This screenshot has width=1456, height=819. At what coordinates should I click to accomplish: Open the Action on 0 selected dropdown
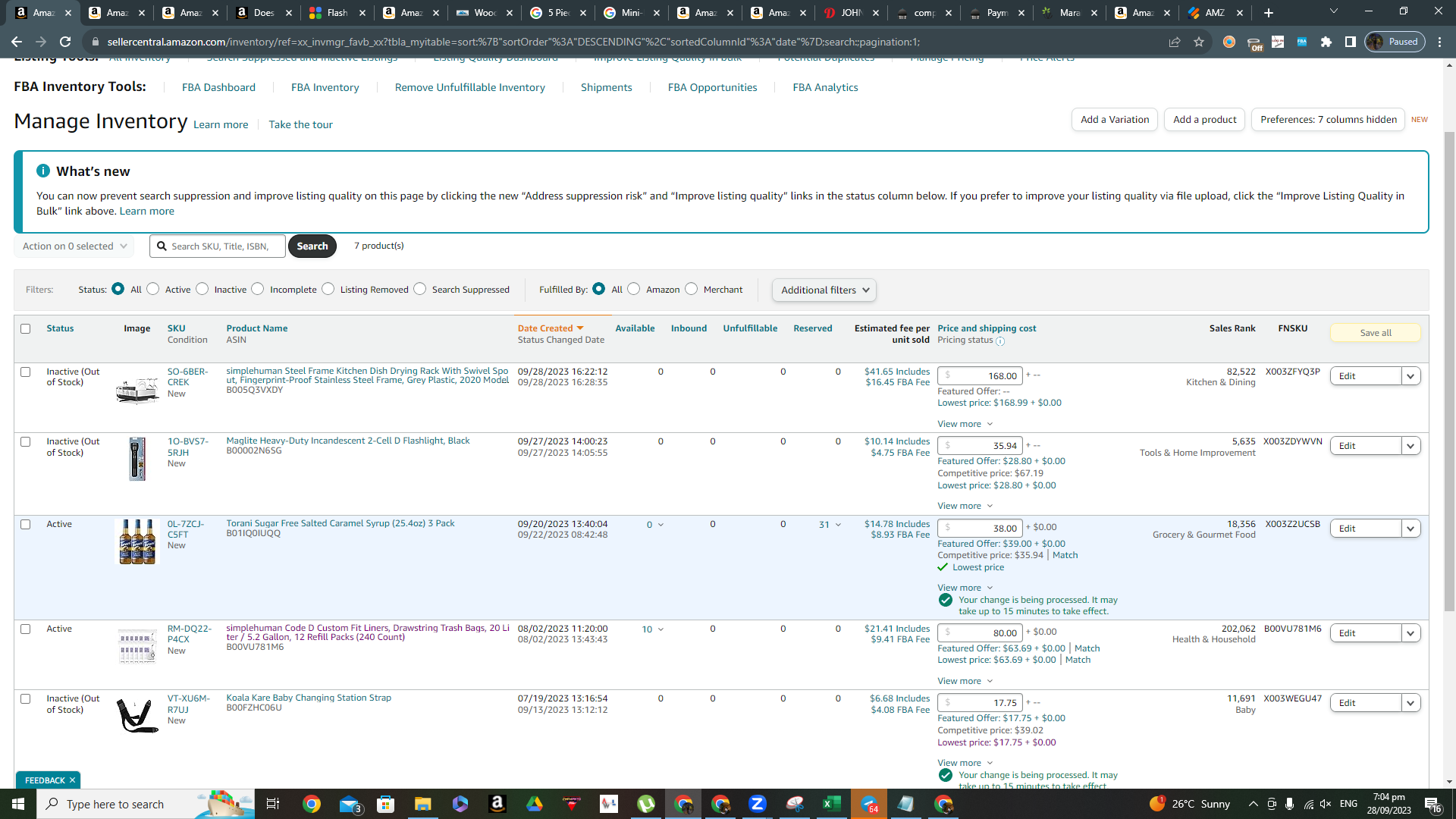[x=74, y=246]
